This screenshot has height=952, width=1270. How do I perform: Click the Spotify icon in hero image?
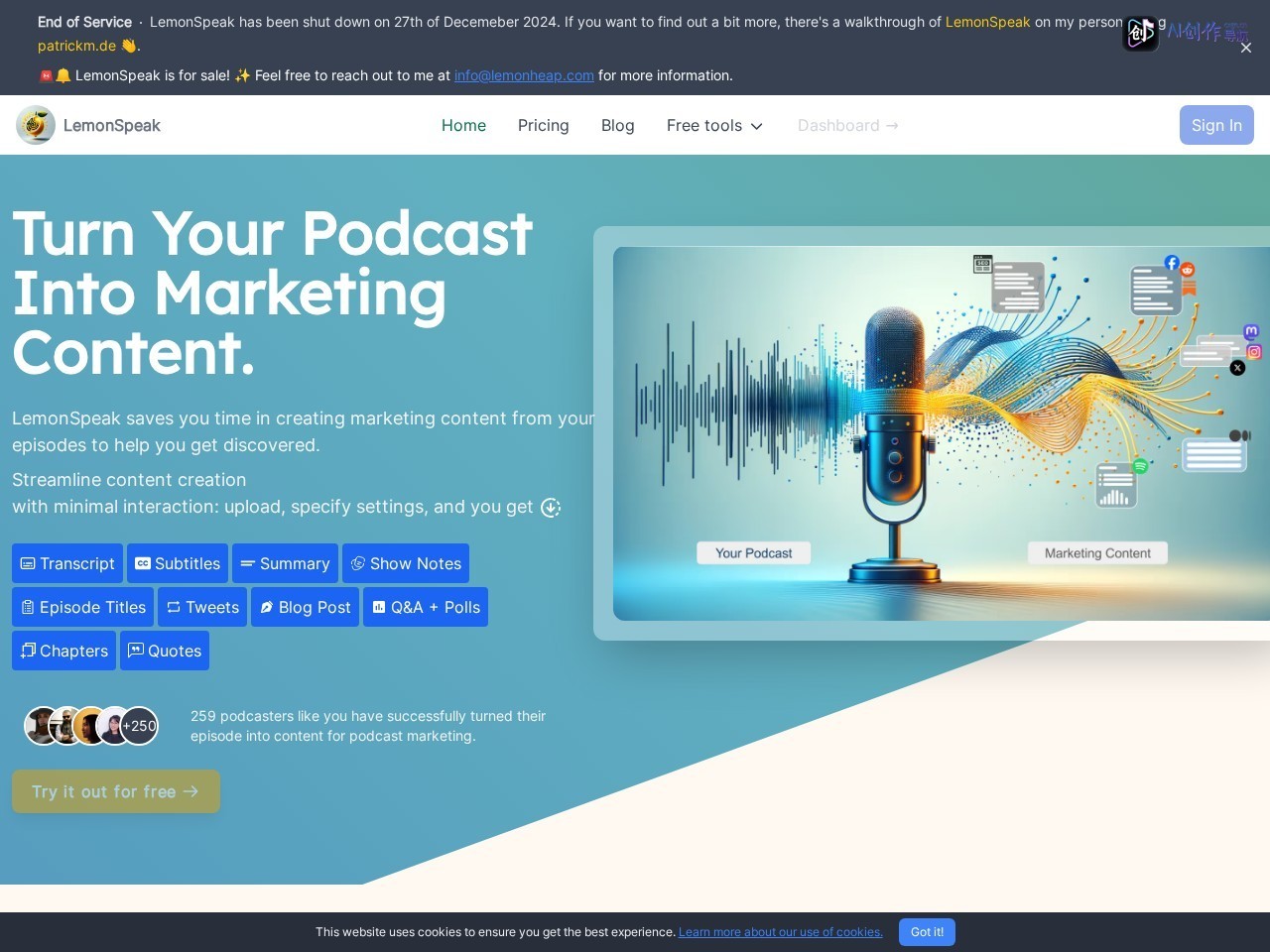tap(1140, 466)
